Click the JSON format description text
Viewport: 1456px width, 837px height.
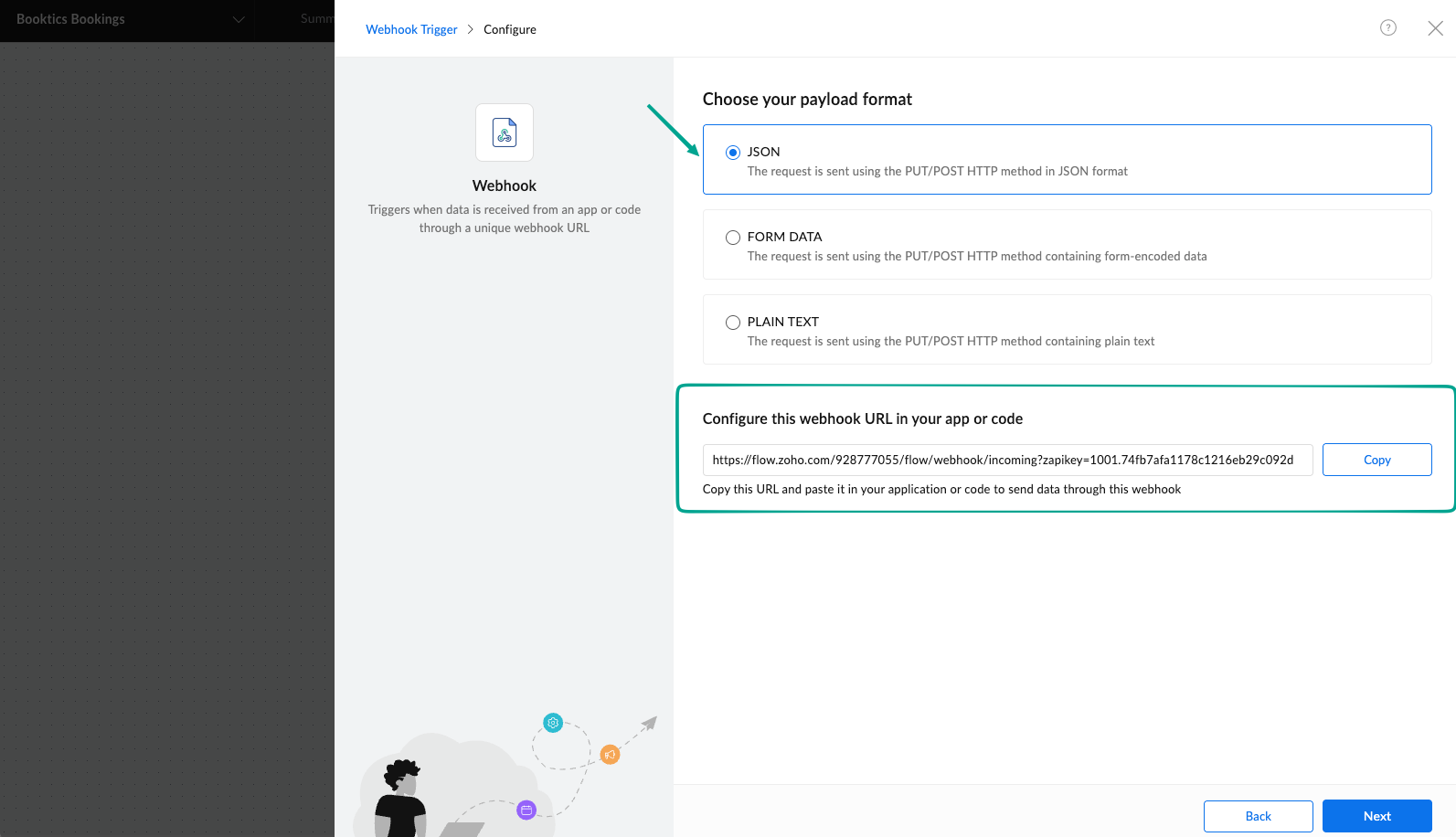pyautogui.click(x=937, y=171)
